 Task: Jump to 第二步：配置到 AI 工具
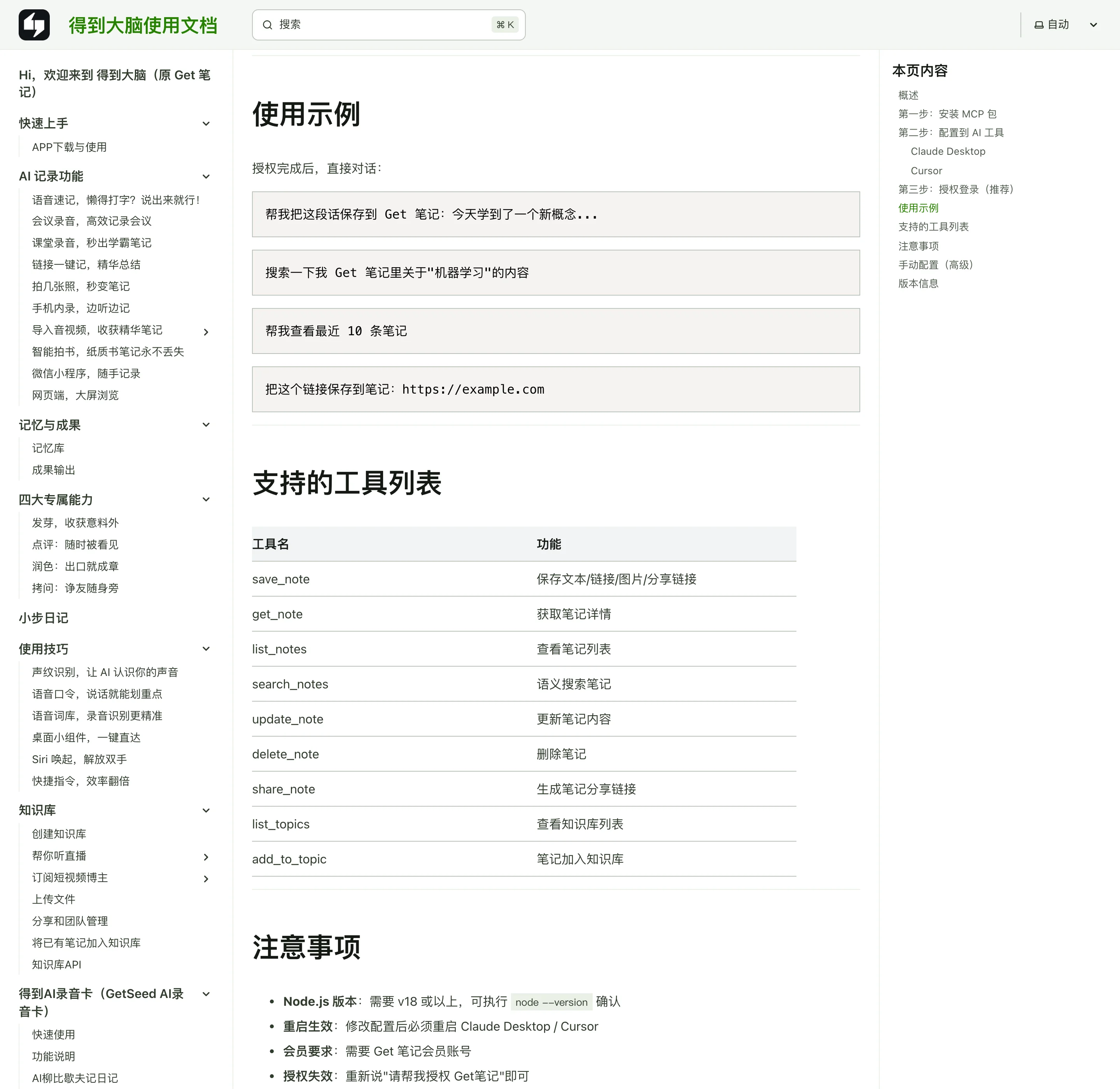[951, 132]
